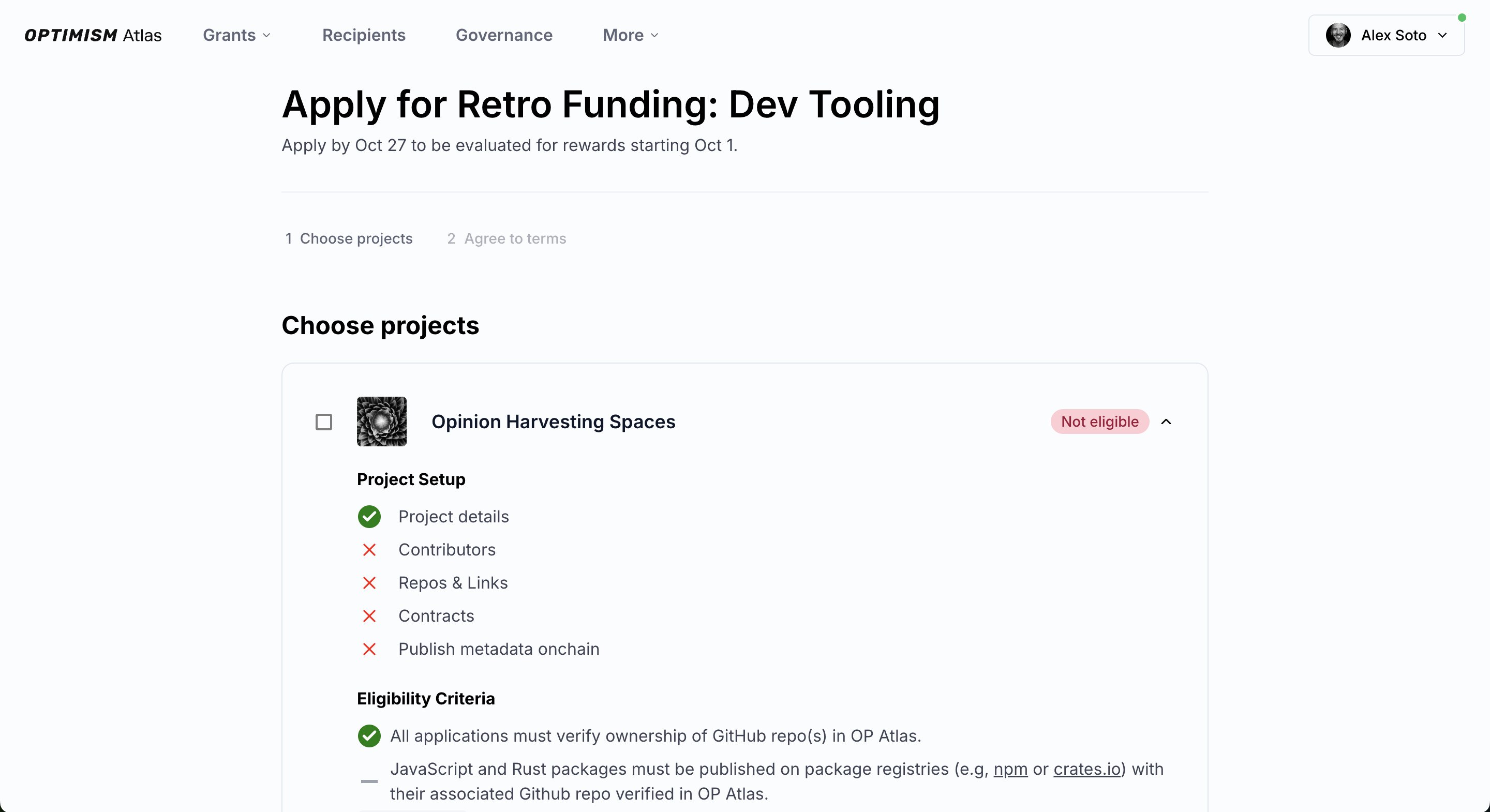Click the green check next to Project details
The image size is (1490, 812).
pos(369,517)
